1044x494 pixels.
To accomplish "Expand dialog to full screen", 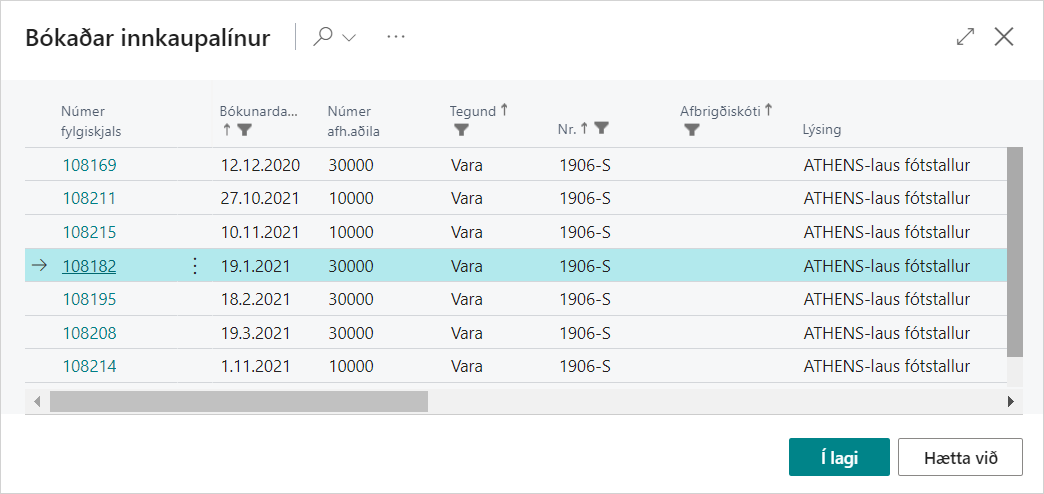I will (965, 37).
